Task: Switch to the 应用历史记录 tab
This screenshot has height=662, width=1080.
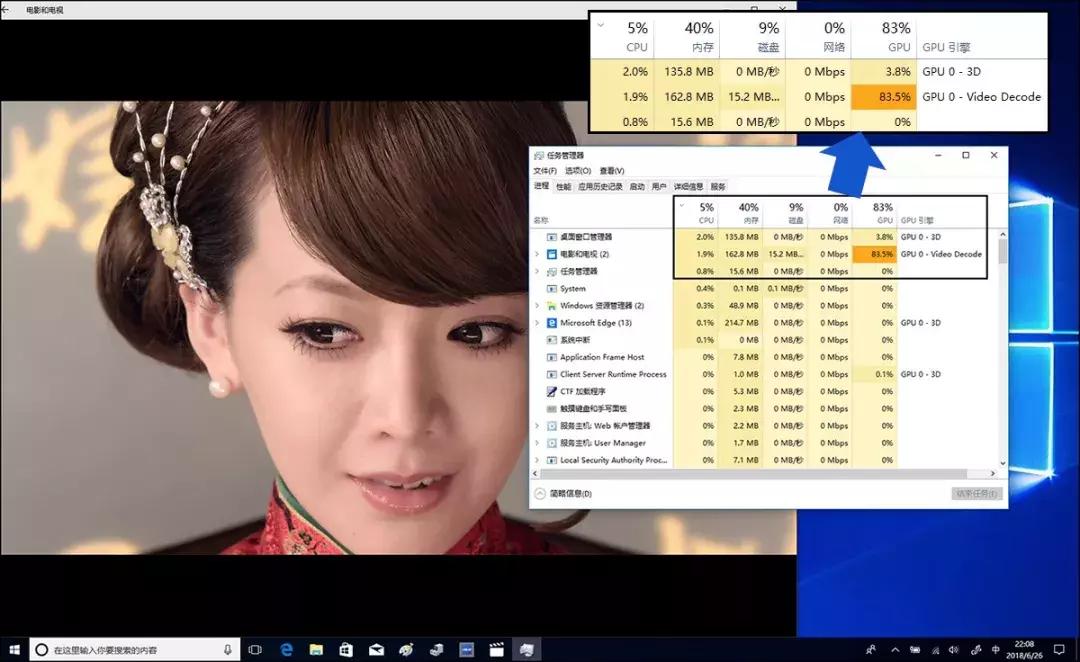Action: 600,187
